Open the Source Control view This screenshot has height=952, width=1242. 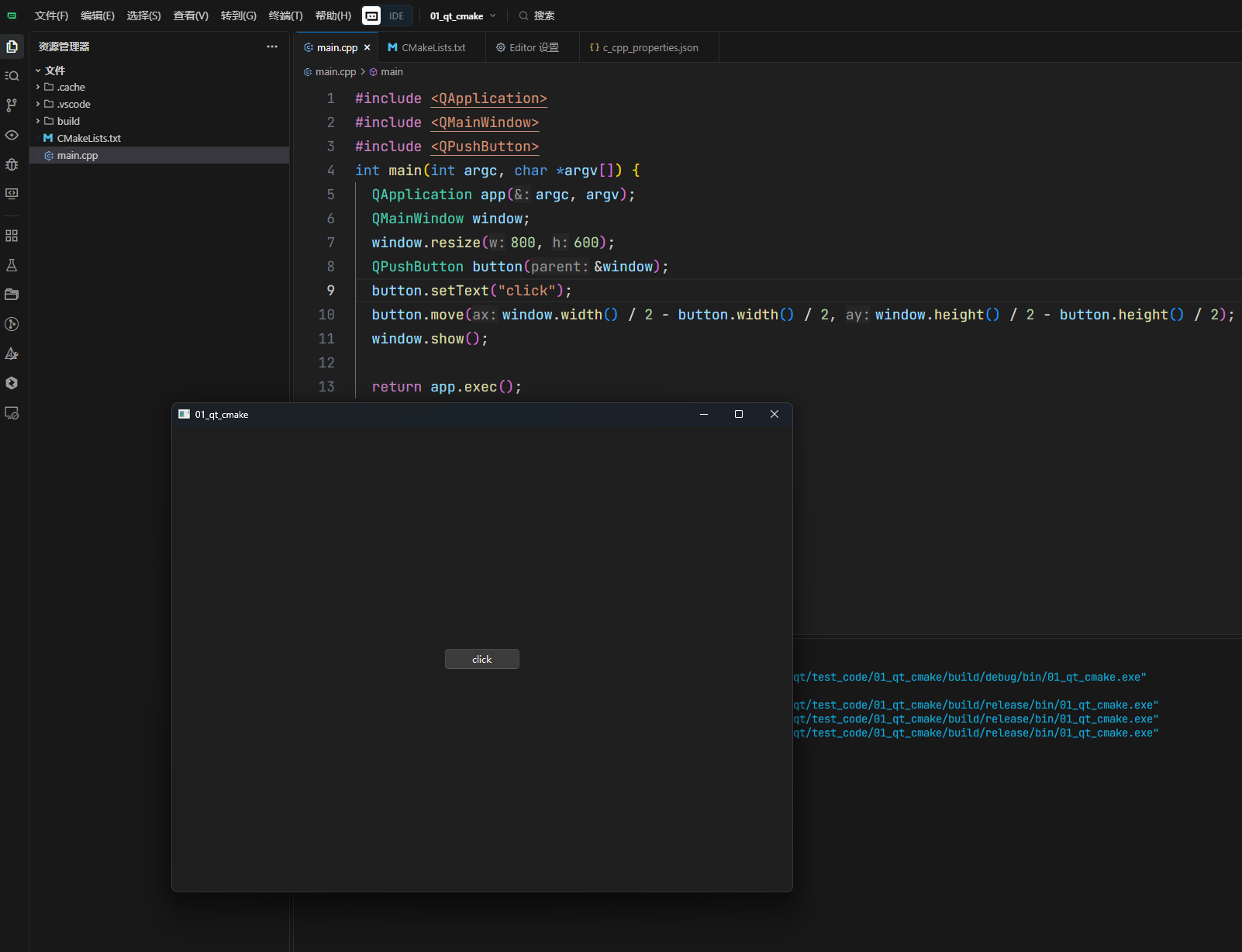12,105
